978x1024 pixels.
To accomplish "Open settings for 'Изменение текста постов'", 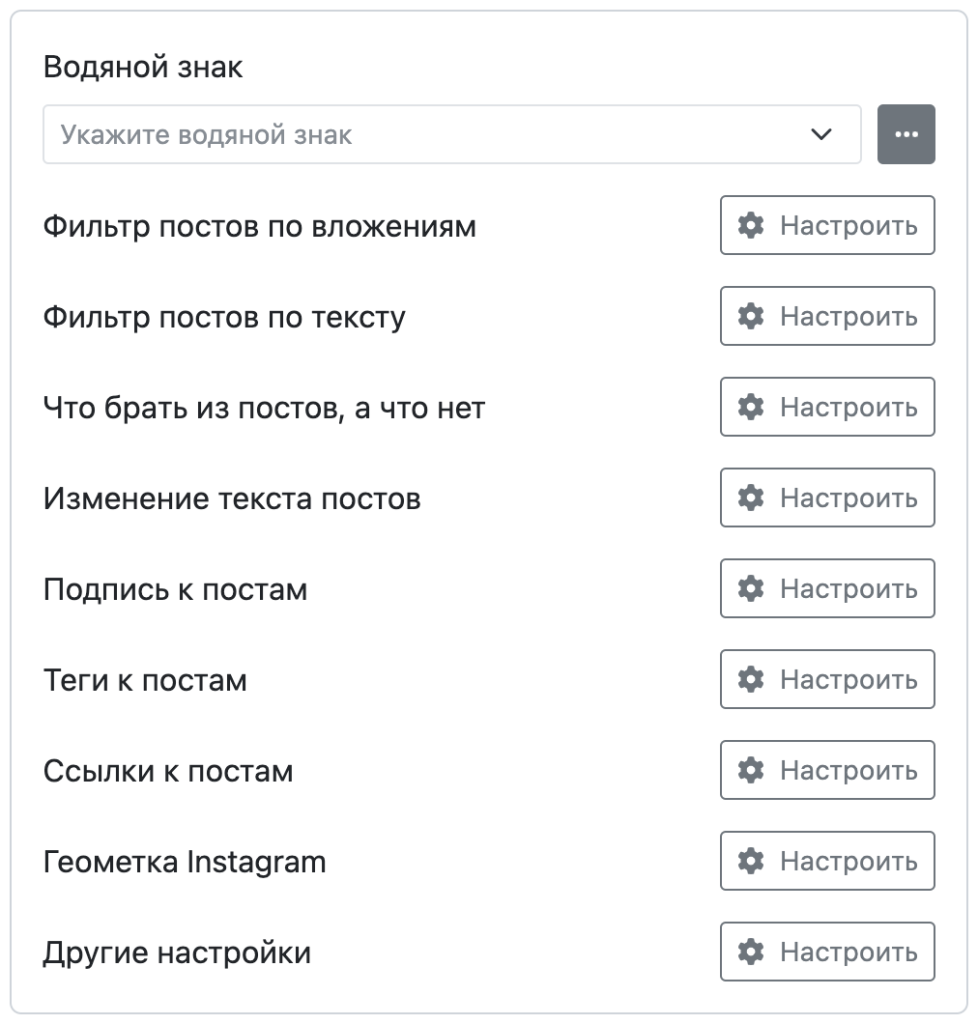I will [828, 498].
